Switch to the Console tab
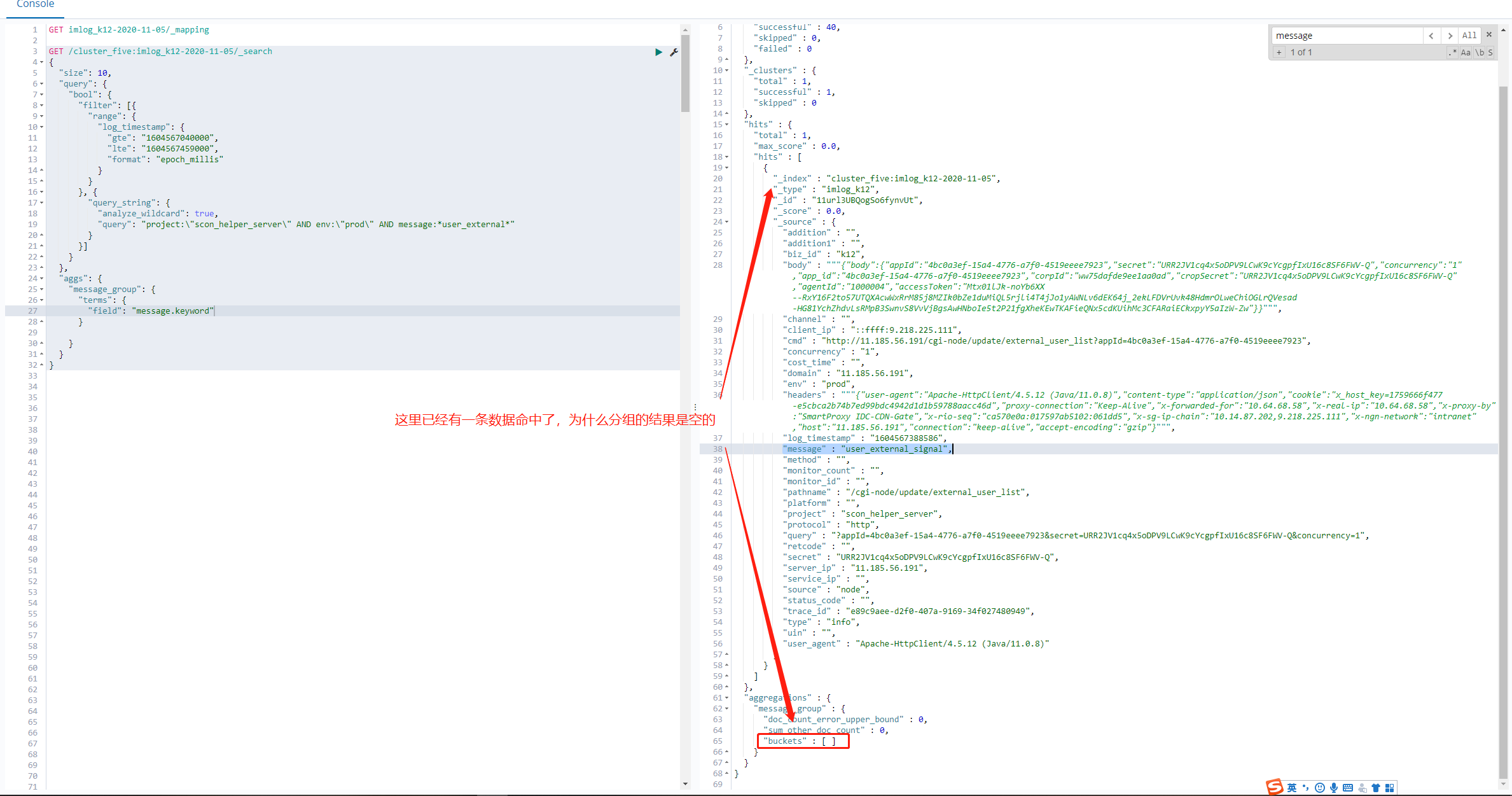This screenshot has height=796, width=1512. tap(35, 5)
